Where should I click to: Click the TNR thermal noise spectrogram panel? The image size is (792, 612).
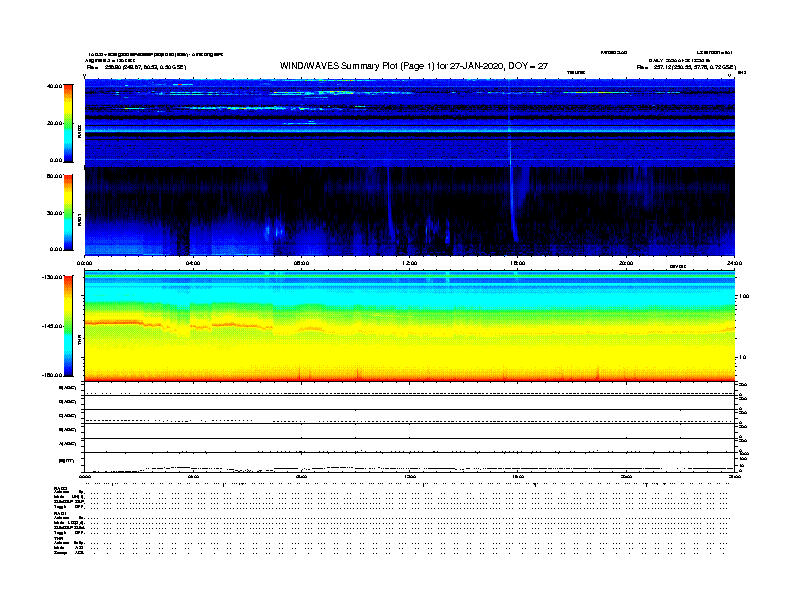coord(410,326)
